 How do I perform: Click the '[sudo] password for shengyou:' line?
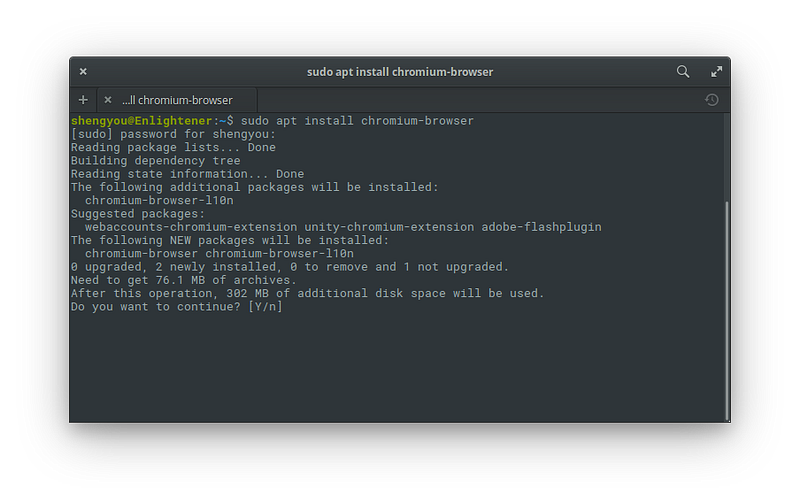[x=172, y=134]
